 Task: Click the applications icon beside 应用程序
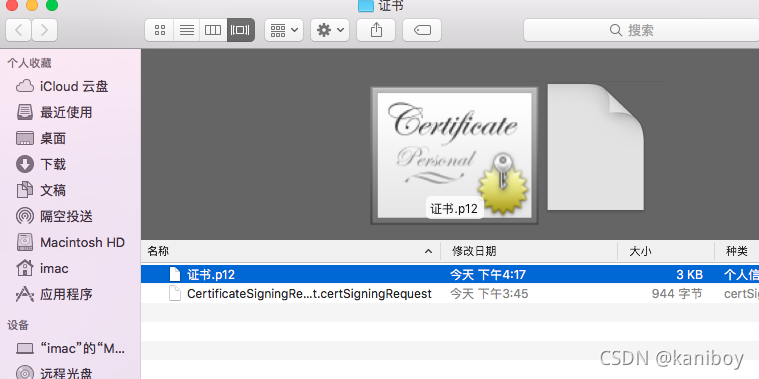tap(25, 294)
